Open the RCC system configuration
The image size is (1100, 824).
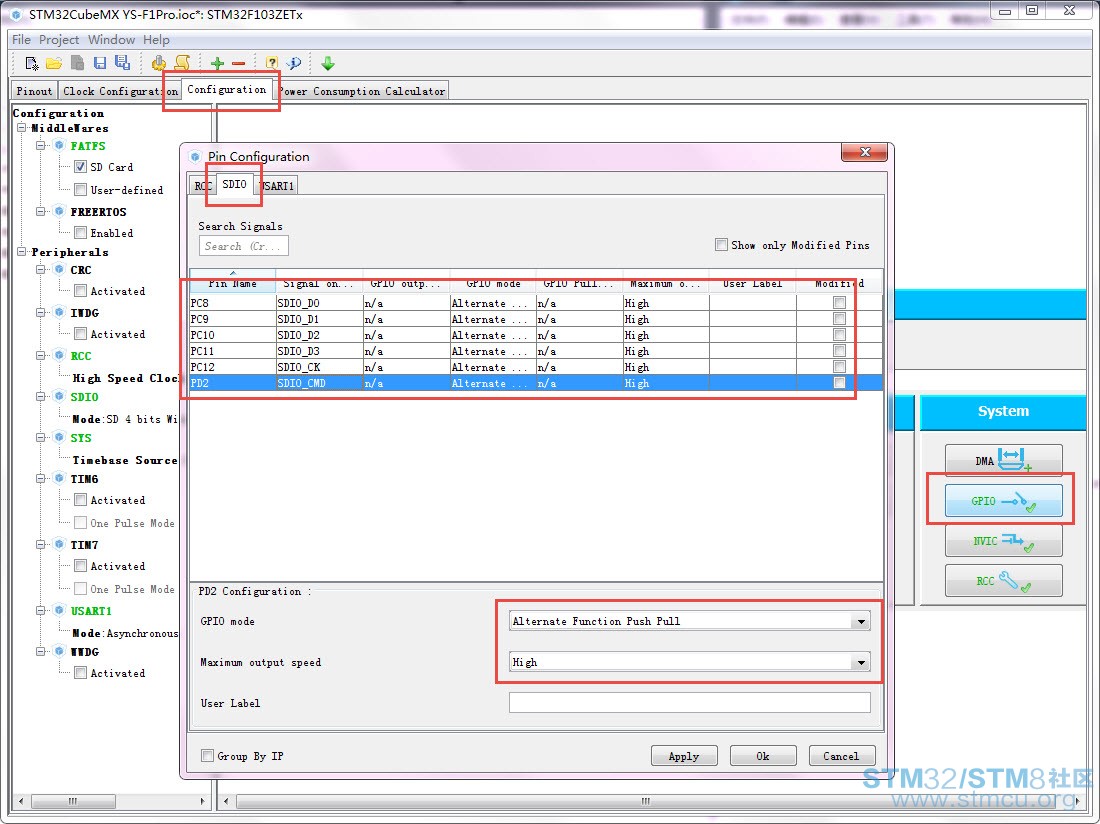tap(1003, 581)
